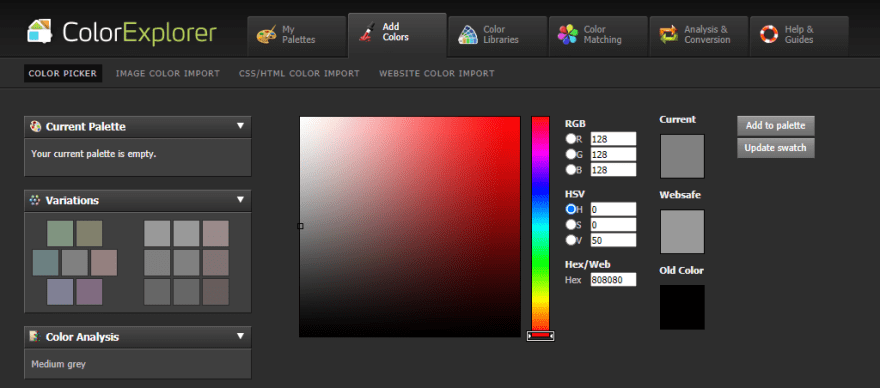Collapse the Color Analysis panel arrow
The image size is (880, 388).
[x=241, y=336]
